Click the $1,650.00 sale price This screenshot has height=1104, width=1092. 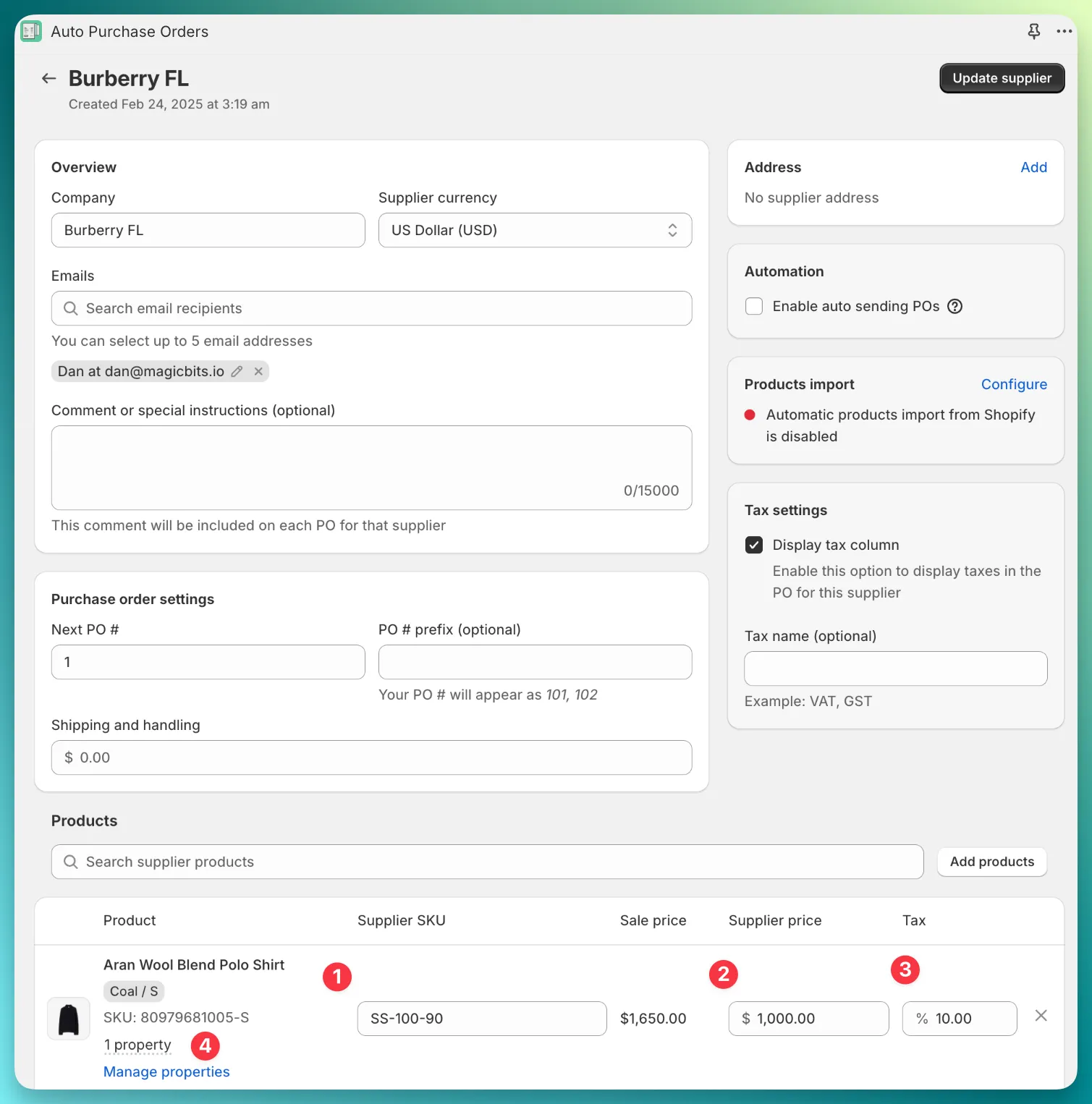tap(653, 1019)
